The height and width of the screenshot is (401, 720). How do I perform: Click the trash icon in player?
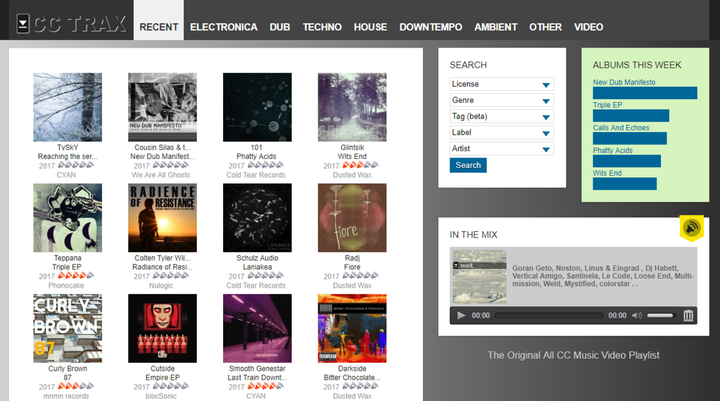click(x=688, y=316)
